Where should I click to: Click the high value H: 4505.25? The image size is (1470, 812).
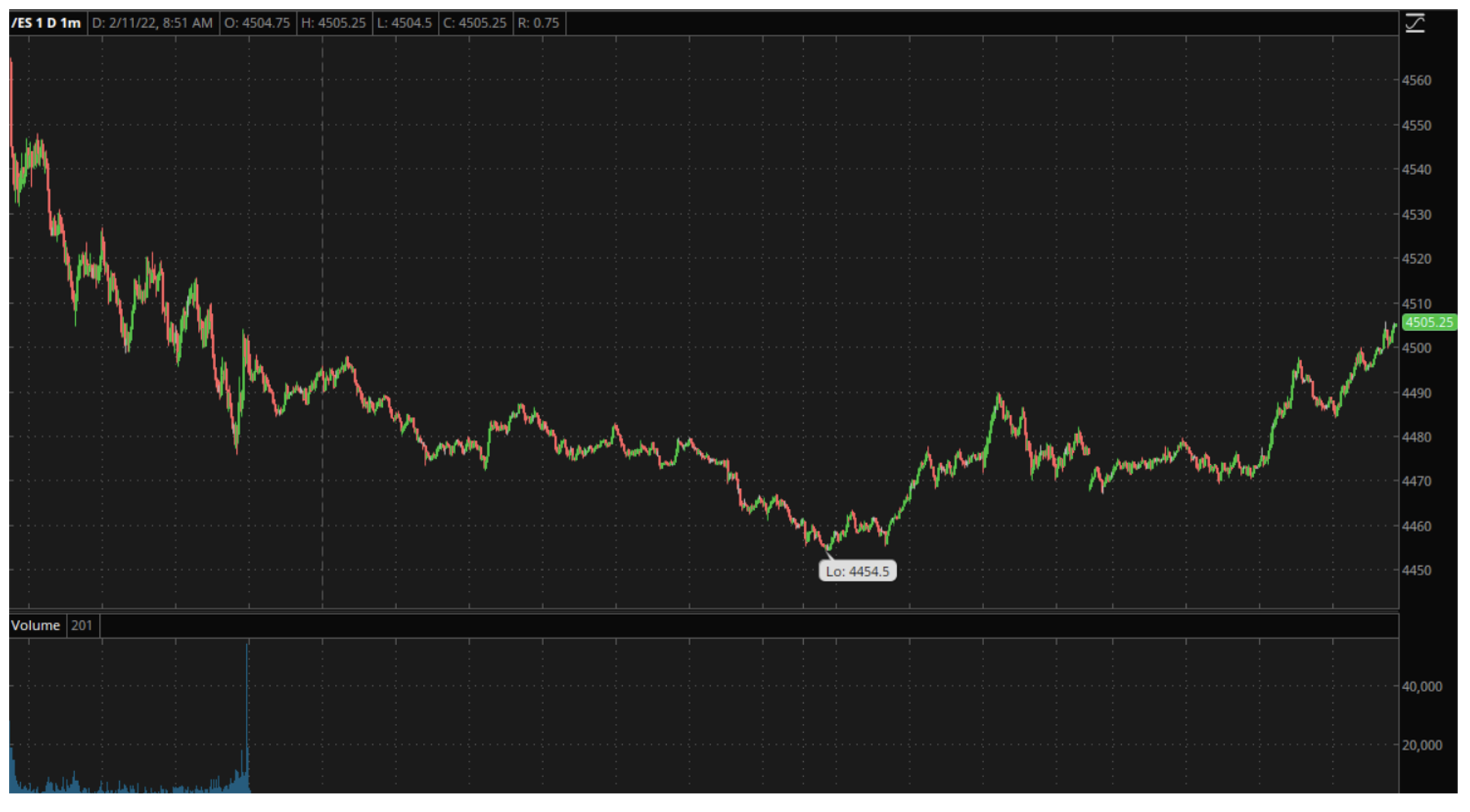tap(333, 23)
